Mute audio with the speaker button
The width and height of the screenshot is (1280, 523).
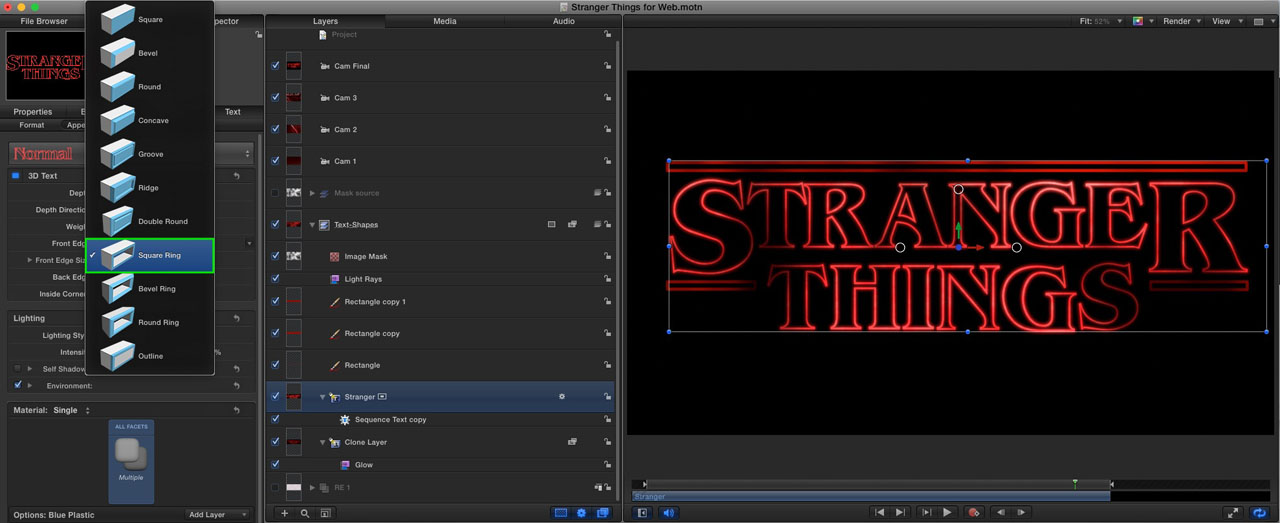coord(668,513)
